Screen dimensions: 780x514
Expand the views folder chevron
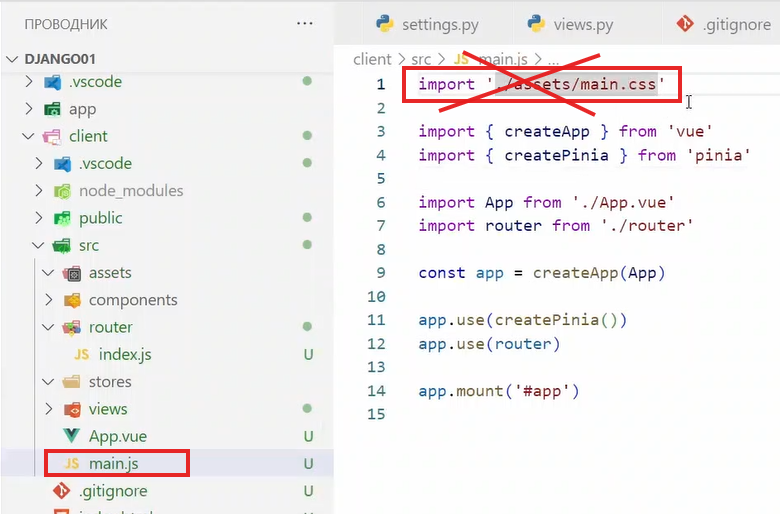(49, 409)
